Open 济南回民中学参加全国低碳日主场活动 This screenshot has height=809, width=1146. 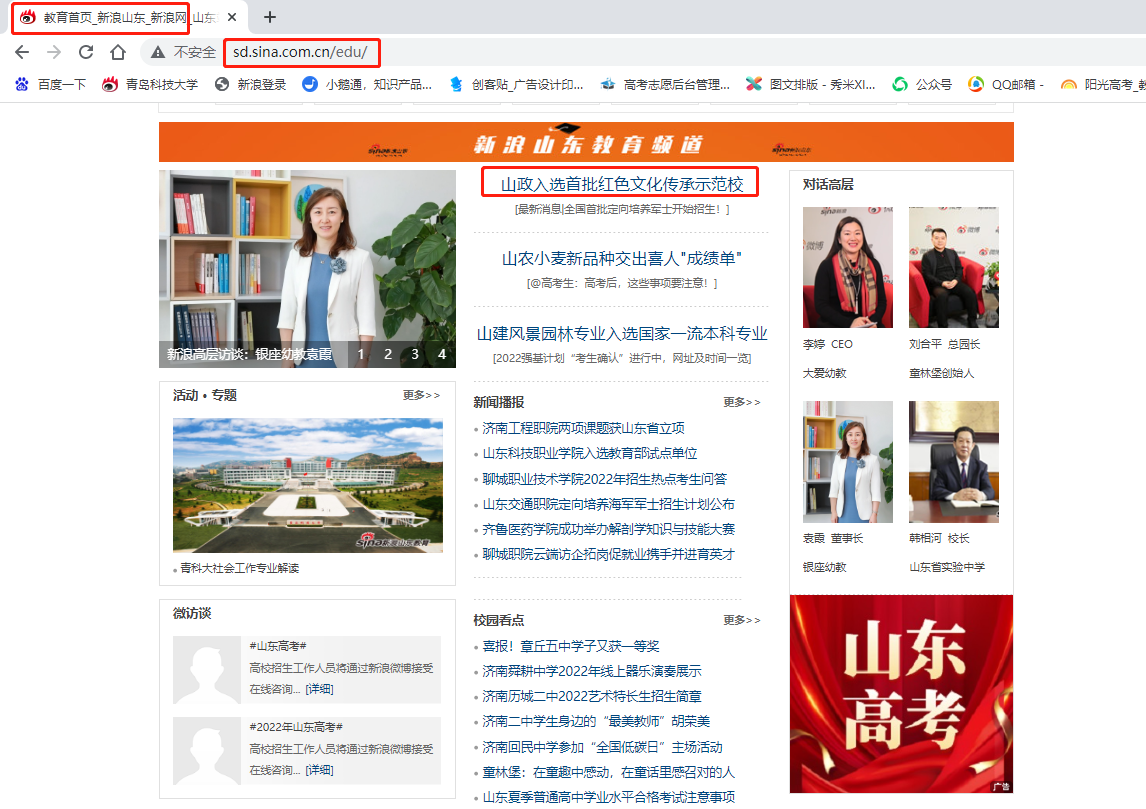click(x=602, y=747)
